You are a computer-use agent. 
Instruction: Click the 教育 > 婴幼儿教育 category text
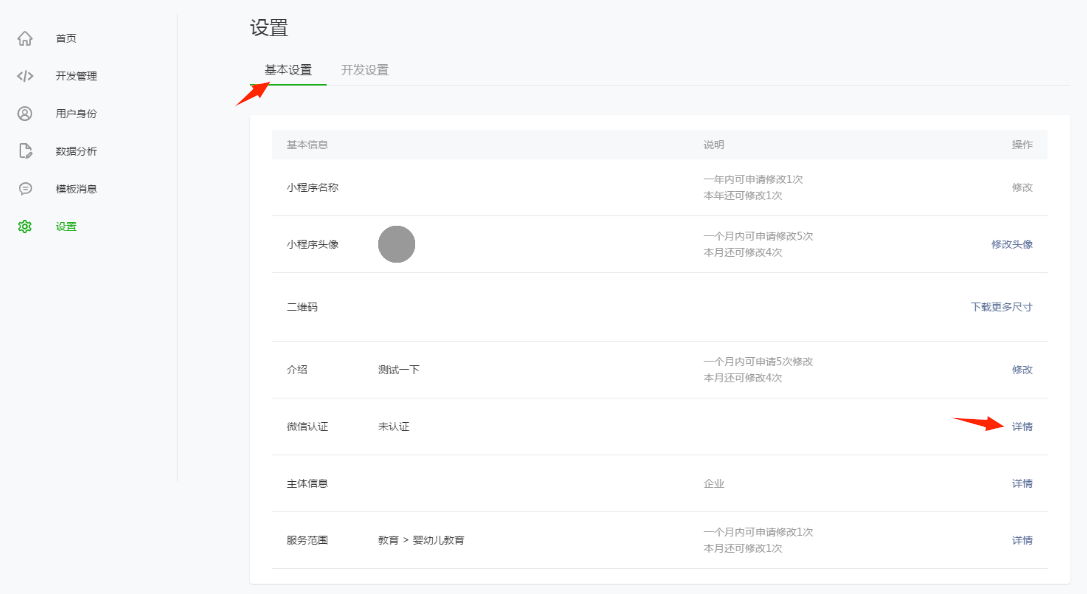[x=421, y=541]
